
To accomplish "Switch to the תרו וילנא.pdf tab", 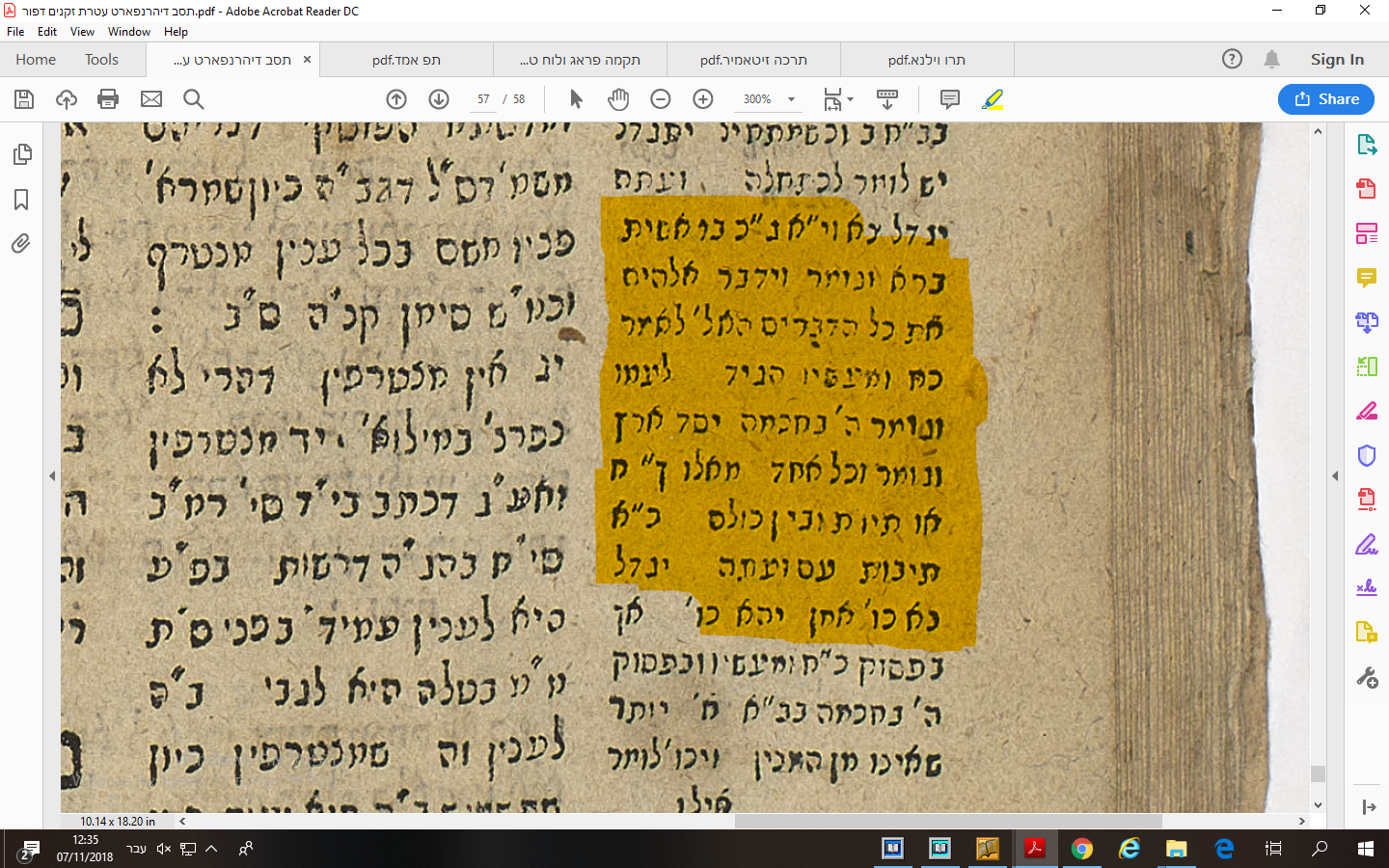I will pos(927,60).
